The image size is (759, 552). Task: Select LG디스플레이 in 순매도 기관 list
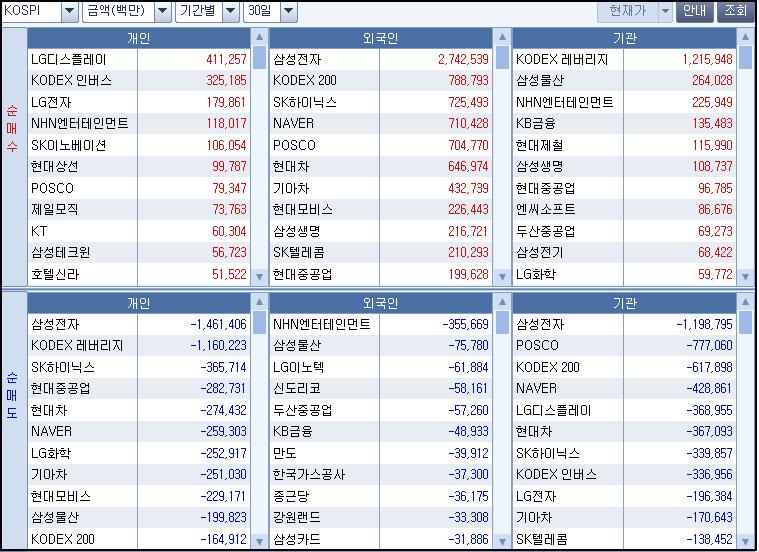[x=554, y=410]
